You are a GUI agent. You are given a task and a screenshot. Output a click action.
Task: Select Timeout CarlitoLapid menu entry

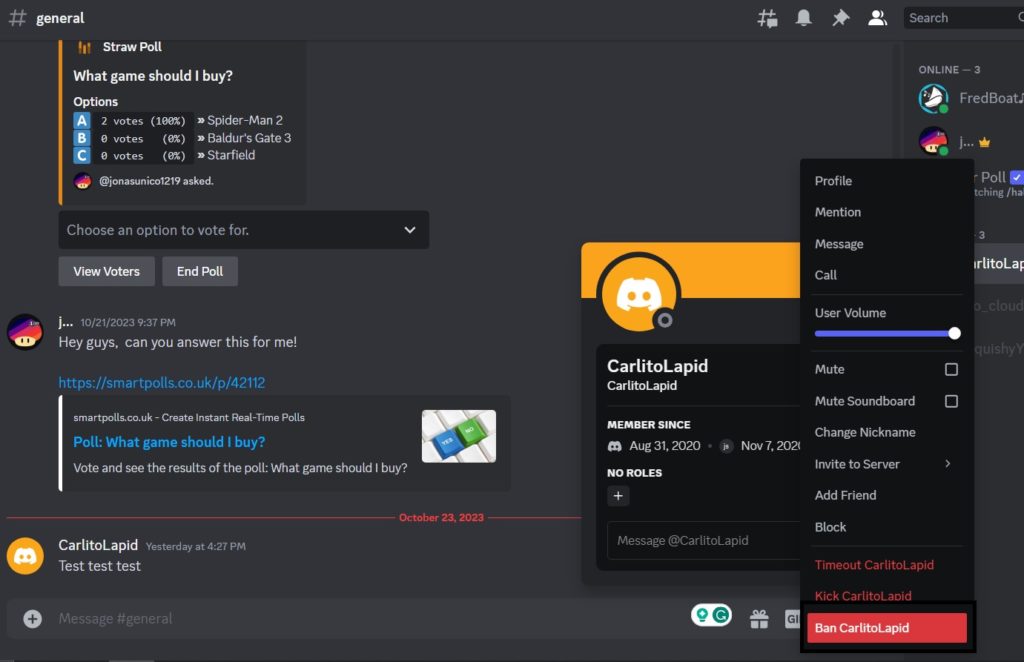(x=874, y=565)
